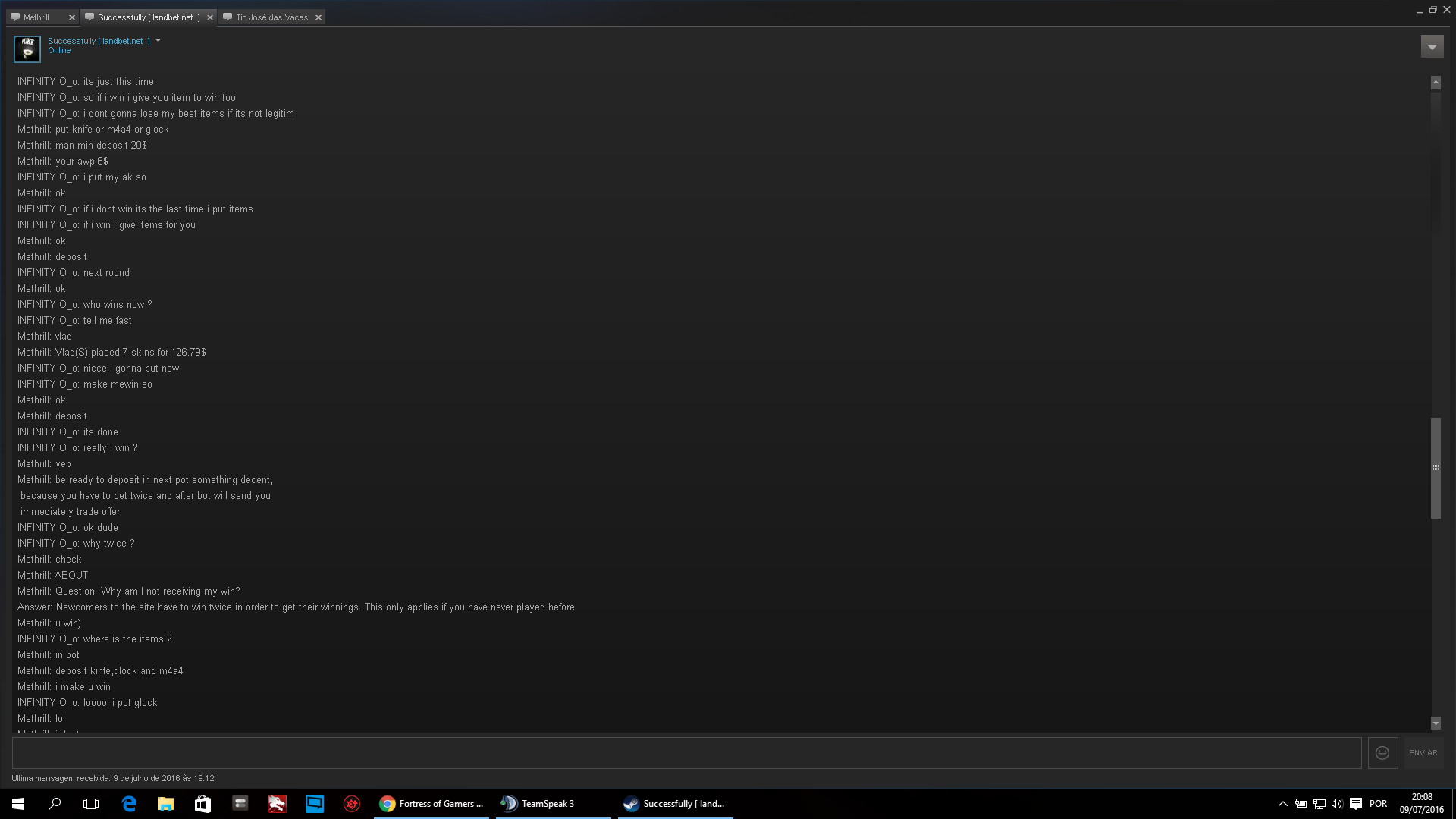This screenshot has width=1456, height=819.
Task: Open TeamSpeak 3 from the taskbar
Action: (x=553, y=804)
